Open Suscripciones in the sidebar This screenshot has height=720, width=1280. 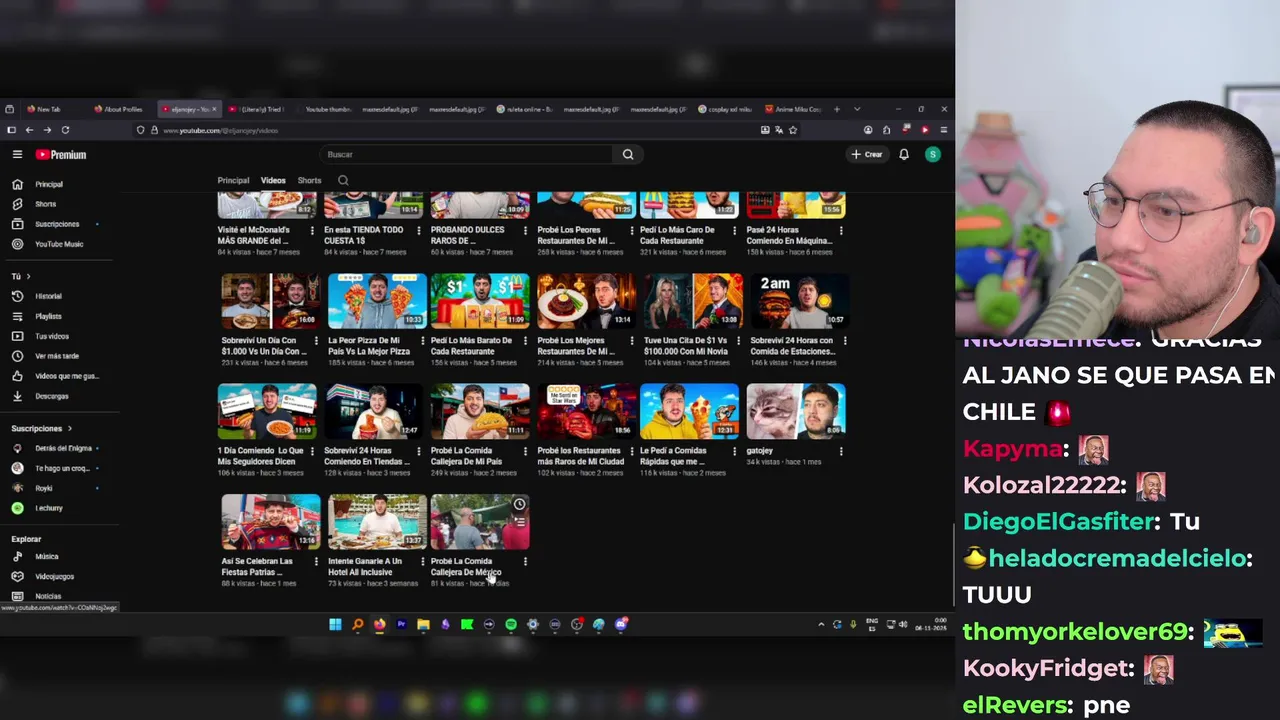[56, 224]
